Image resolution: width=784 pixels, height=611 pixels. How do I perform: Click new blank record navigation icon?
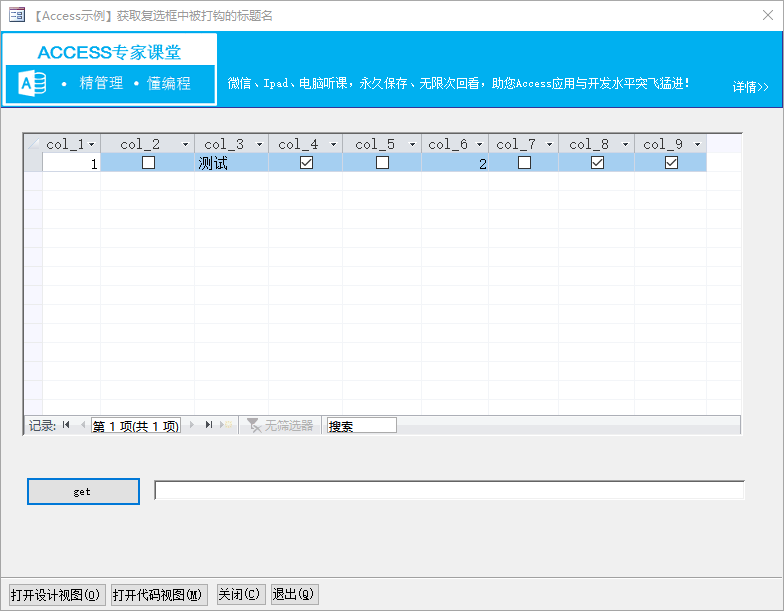click(x=226, y=425)
